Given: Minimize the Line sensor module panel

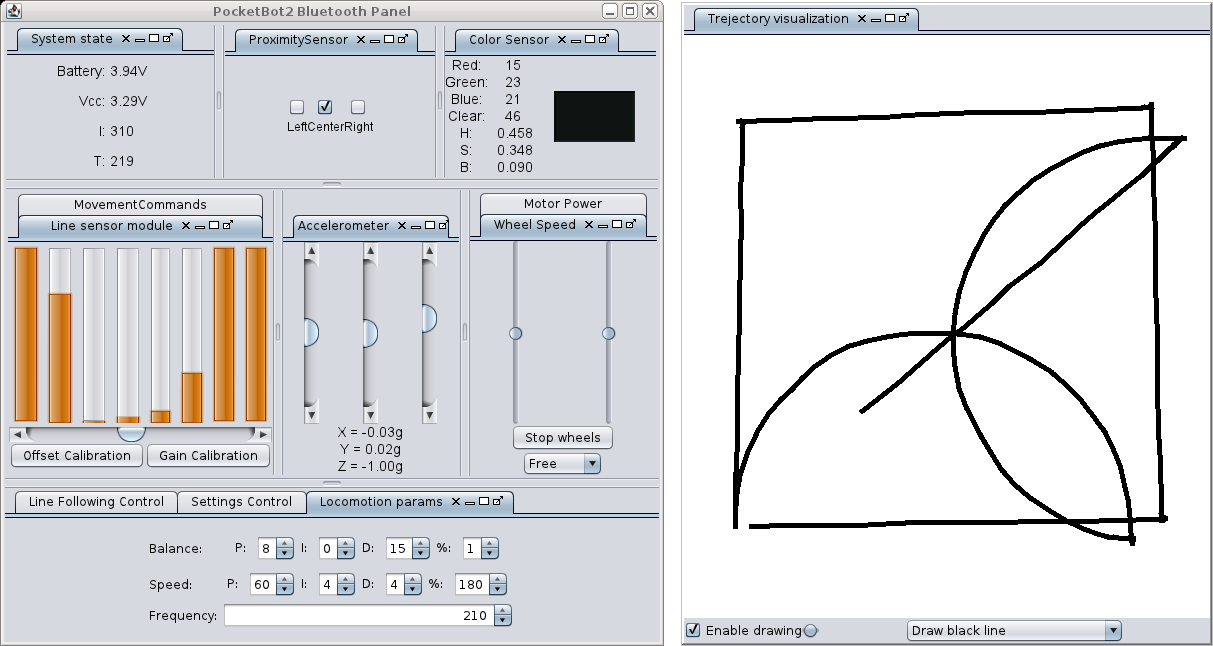Looking at the screenshot, I should 198,226.
